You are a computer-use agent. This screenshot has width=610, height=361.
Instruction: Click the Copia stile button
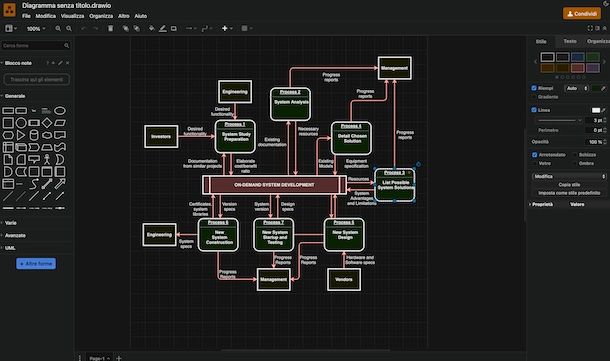(x=569, y=185)
